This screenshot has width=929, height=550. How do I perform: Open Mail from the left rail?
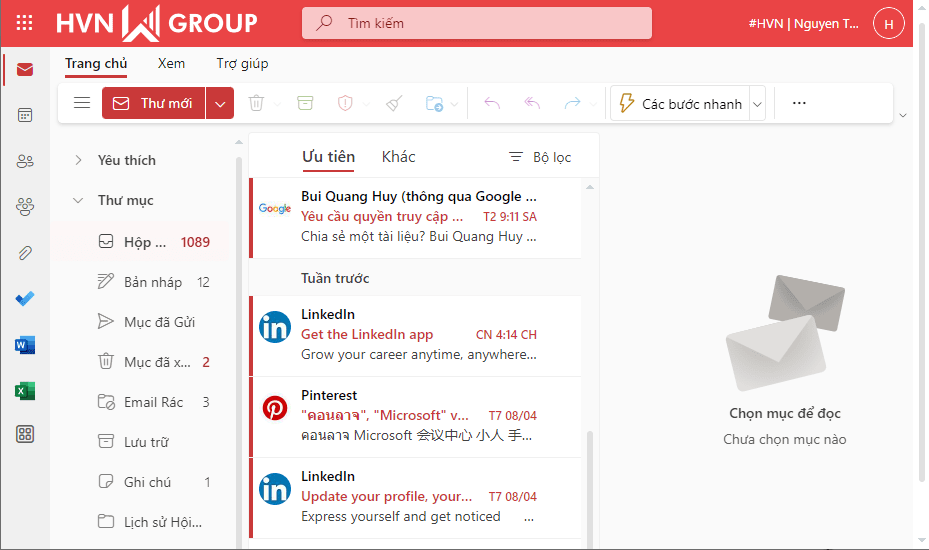25,70
